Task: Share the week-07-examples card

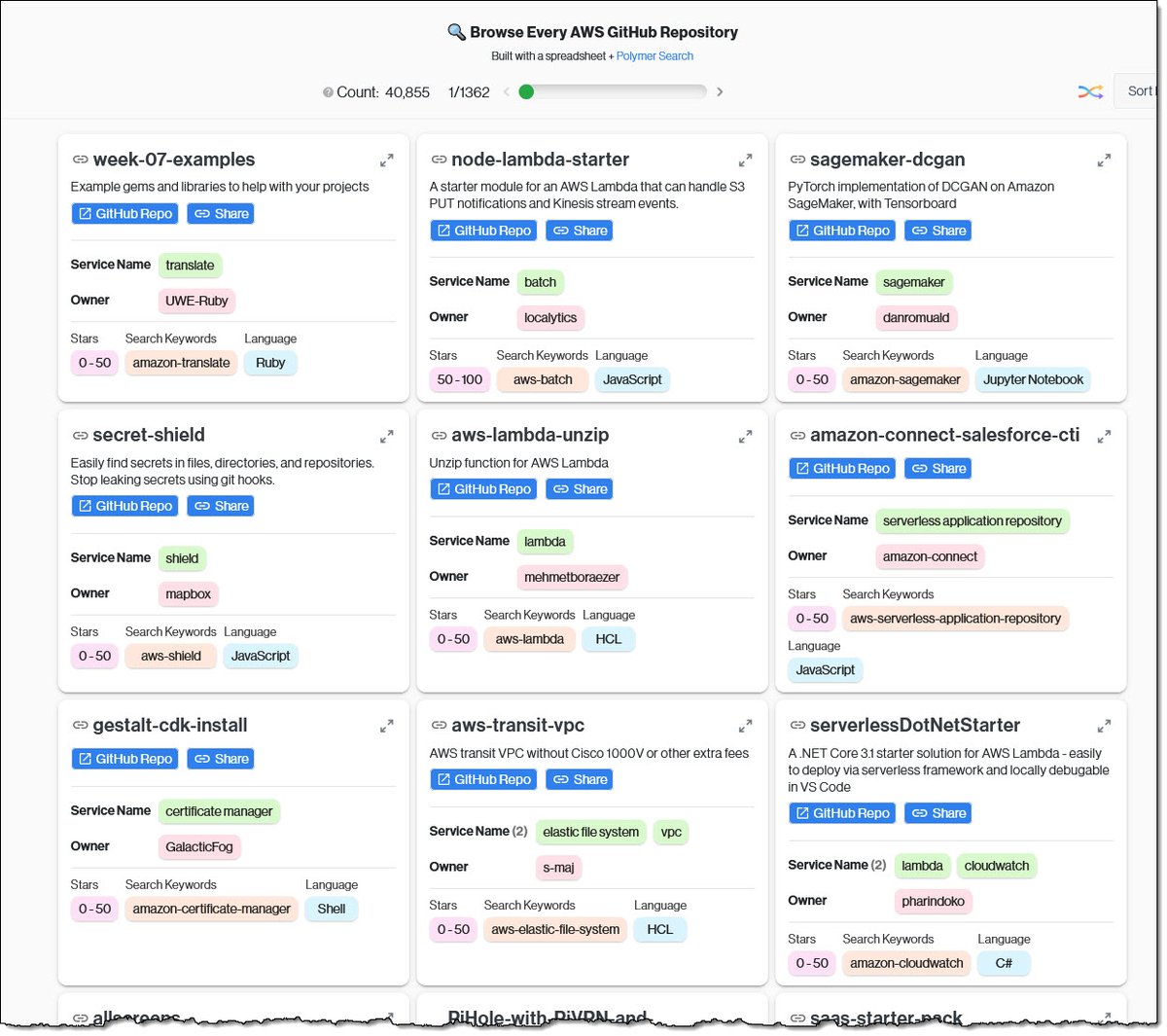Action: (221, 214)
